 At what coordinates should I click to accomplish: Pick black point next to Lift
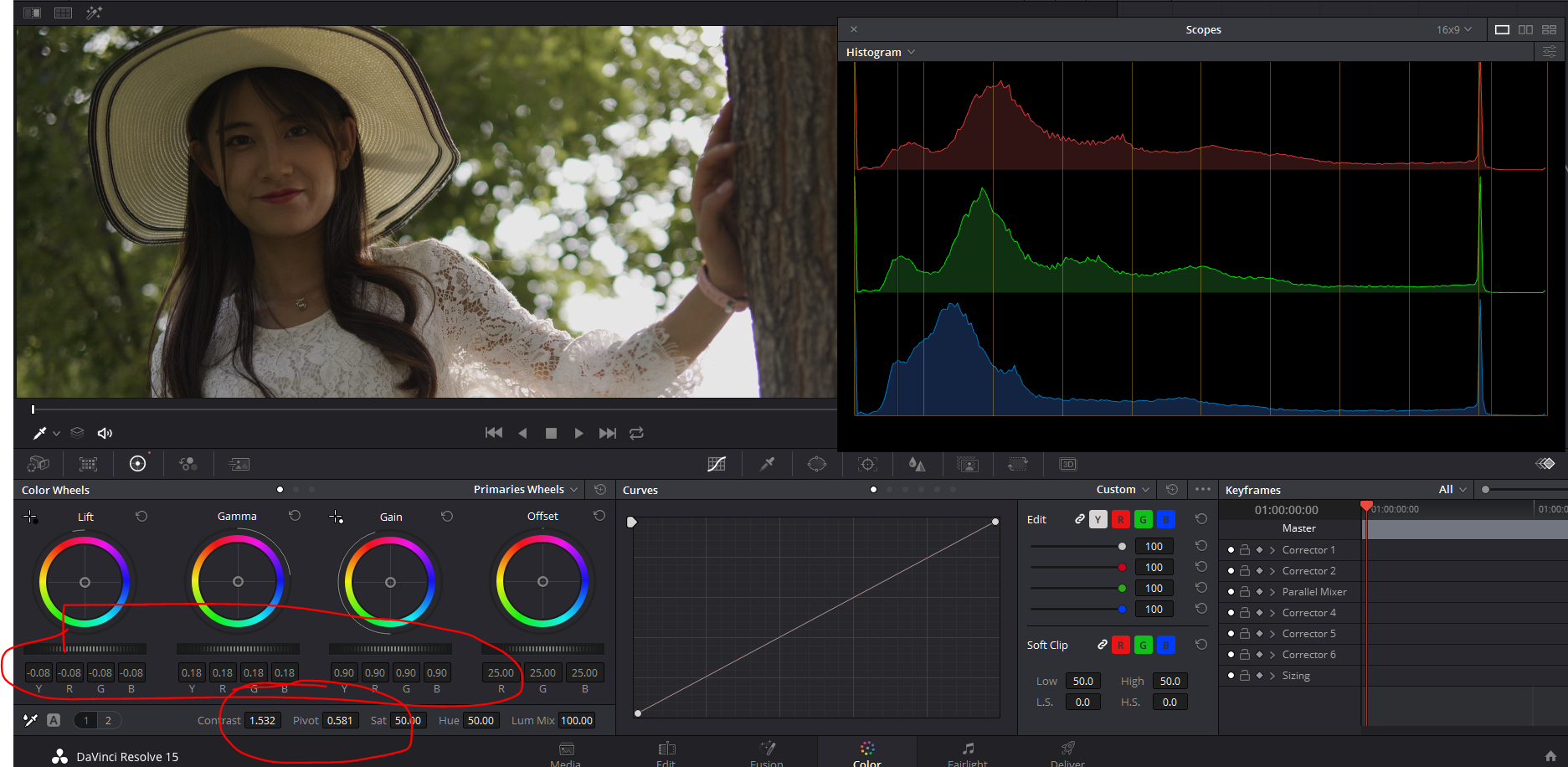tap(30, 517)
